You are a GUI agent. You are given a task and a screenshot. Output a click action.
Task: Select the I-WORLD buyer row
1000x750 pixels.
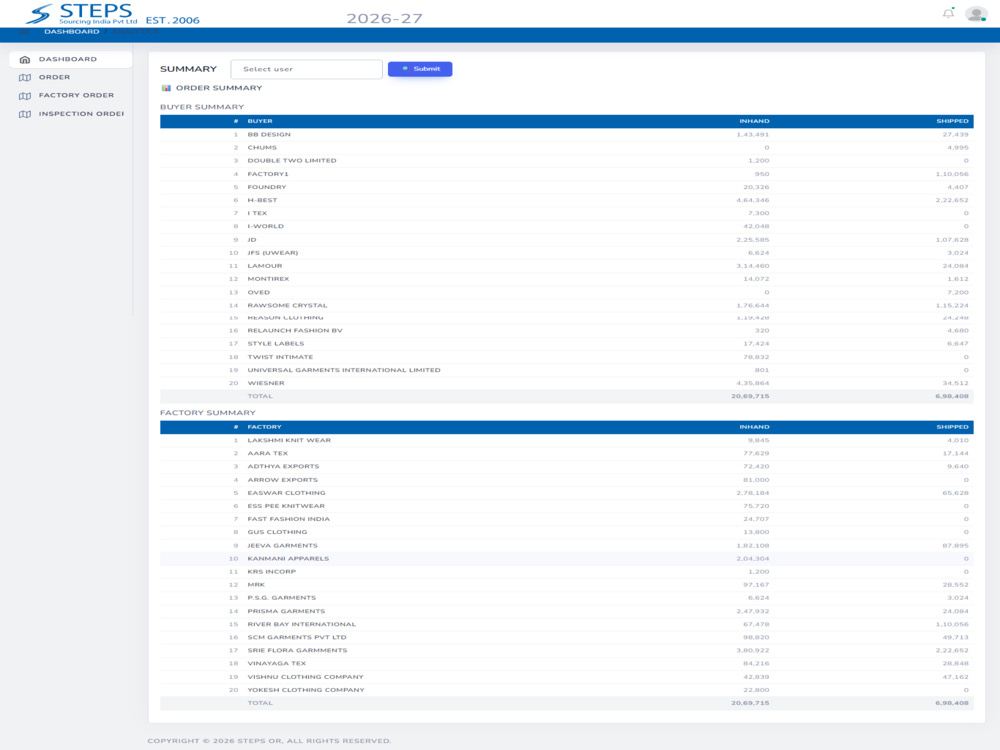pyautogui.click(x=566, y=226)
